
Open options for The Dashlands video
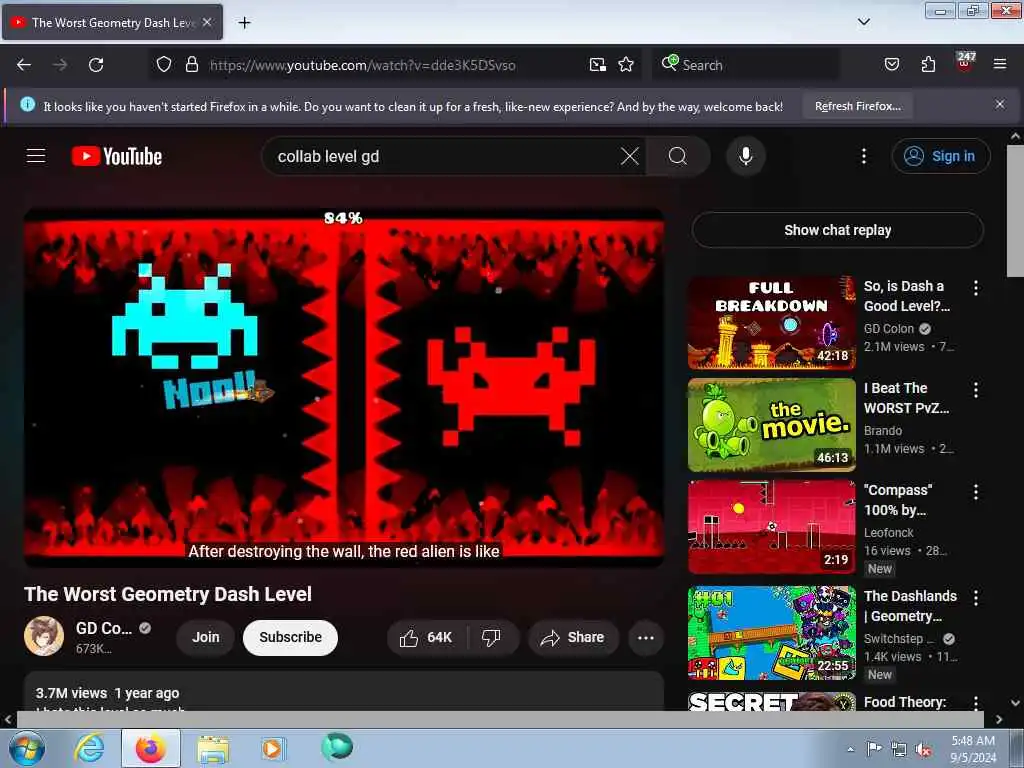[976, 597]
